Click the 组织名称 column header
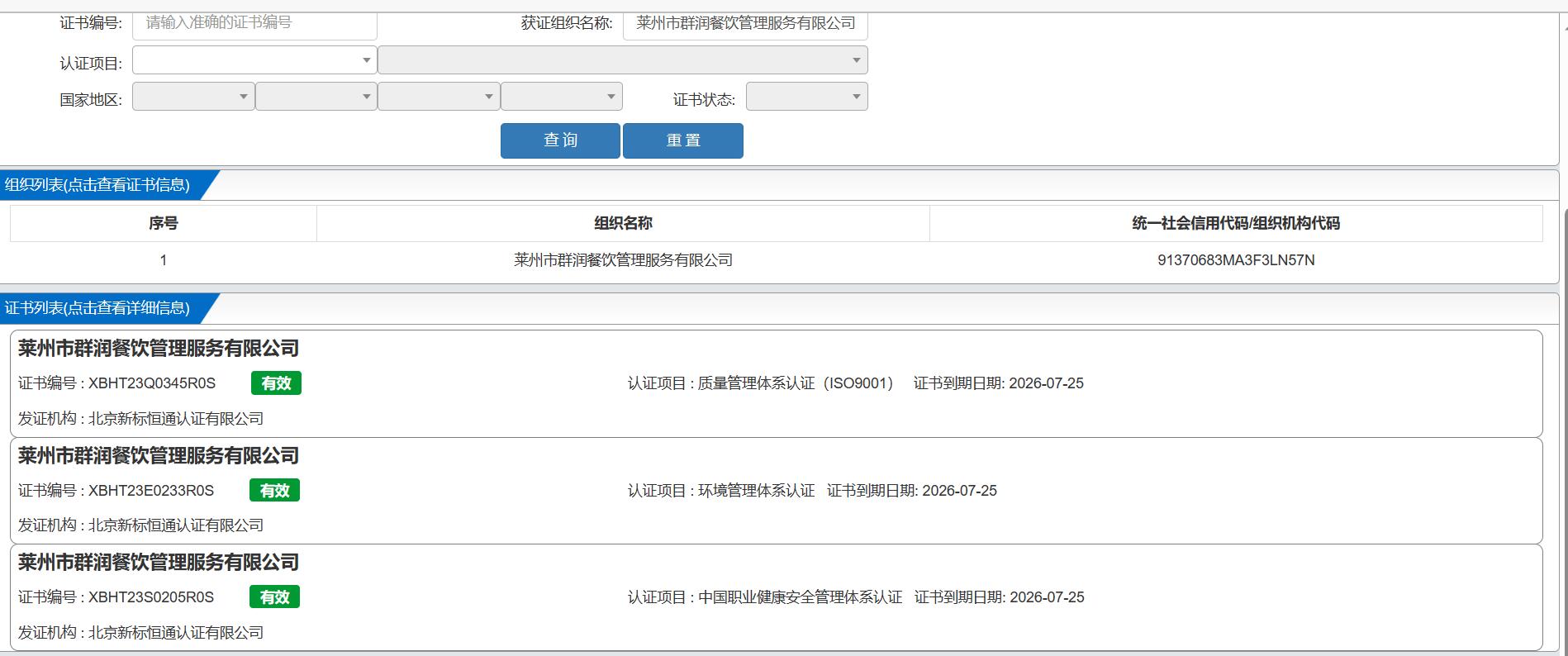Screen dimensions: 1568x656 [x=623, y=223]
